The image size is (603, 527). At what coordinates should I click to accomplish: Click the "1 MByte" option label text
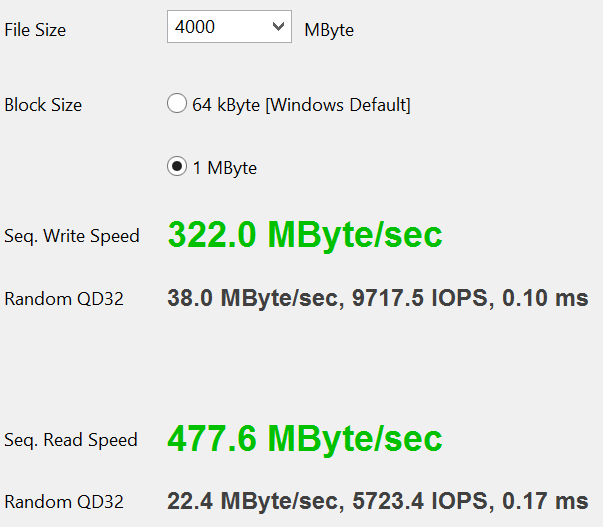coord(224,168)
